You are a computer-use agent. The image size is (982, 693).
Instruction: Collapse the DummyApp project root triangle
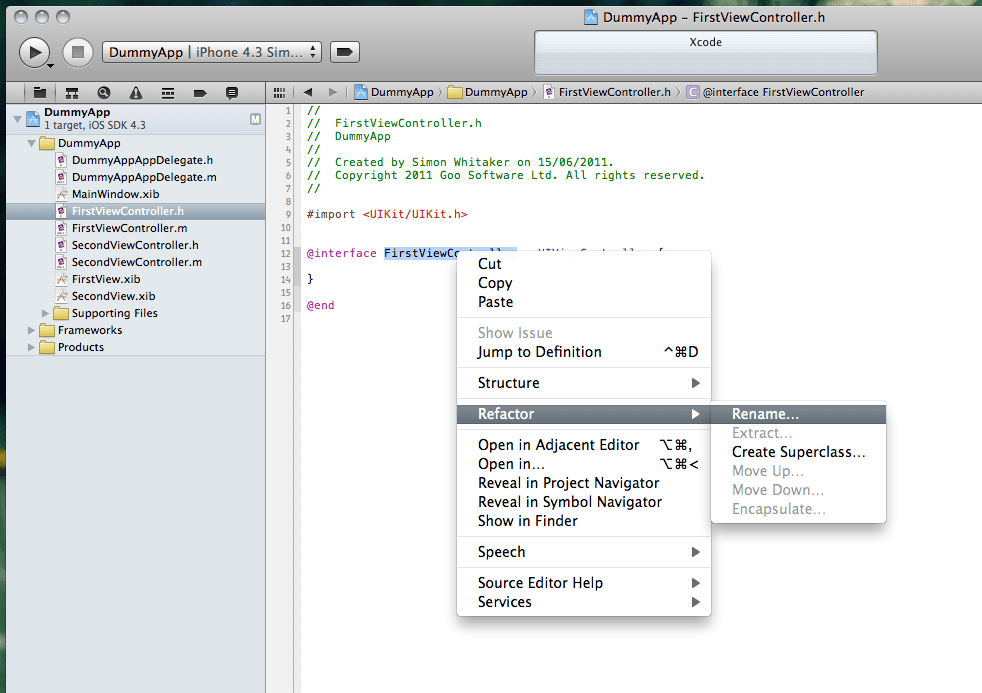(18, 118)
